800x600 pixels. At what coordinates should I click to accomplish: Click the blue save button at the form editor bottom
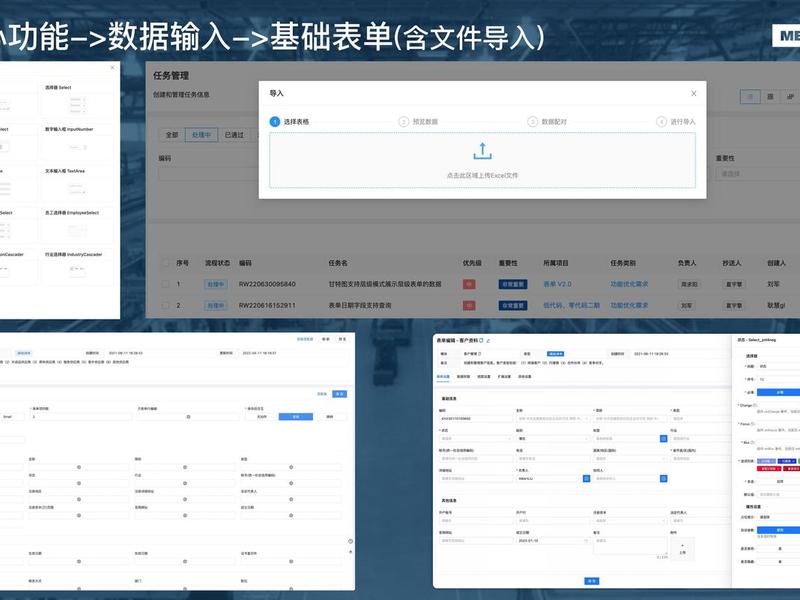pyautogui.click(x=591, y=581)
